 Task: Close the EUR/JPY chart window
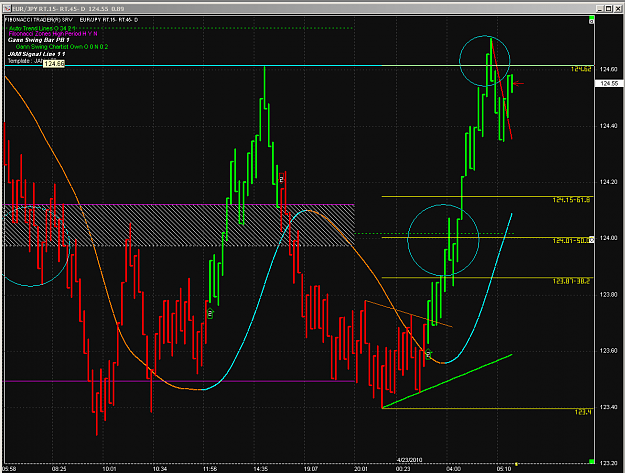point(616,8)
